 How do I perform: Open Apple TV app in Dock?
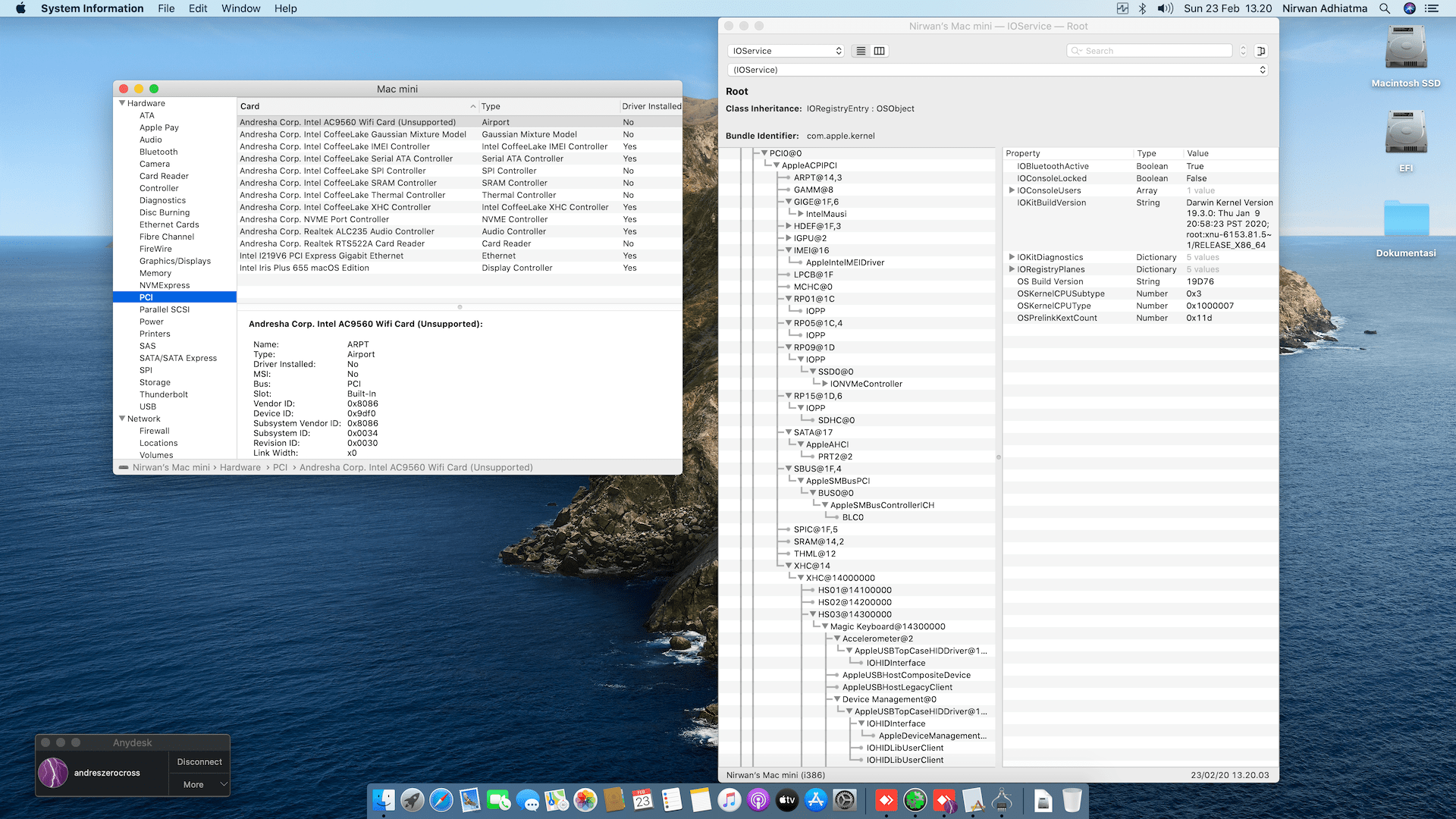point(787,800)
